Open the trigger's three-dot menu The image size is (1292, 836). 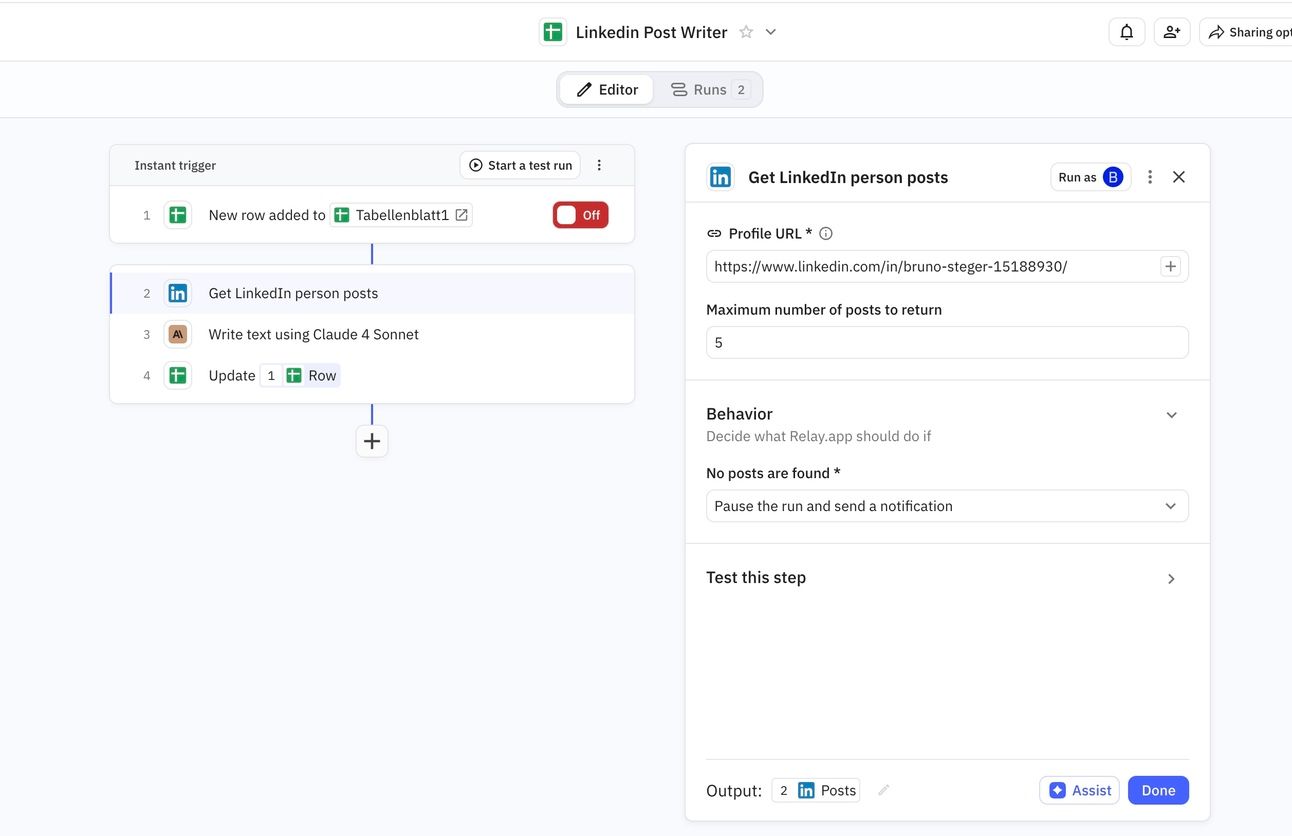[599, 165]
